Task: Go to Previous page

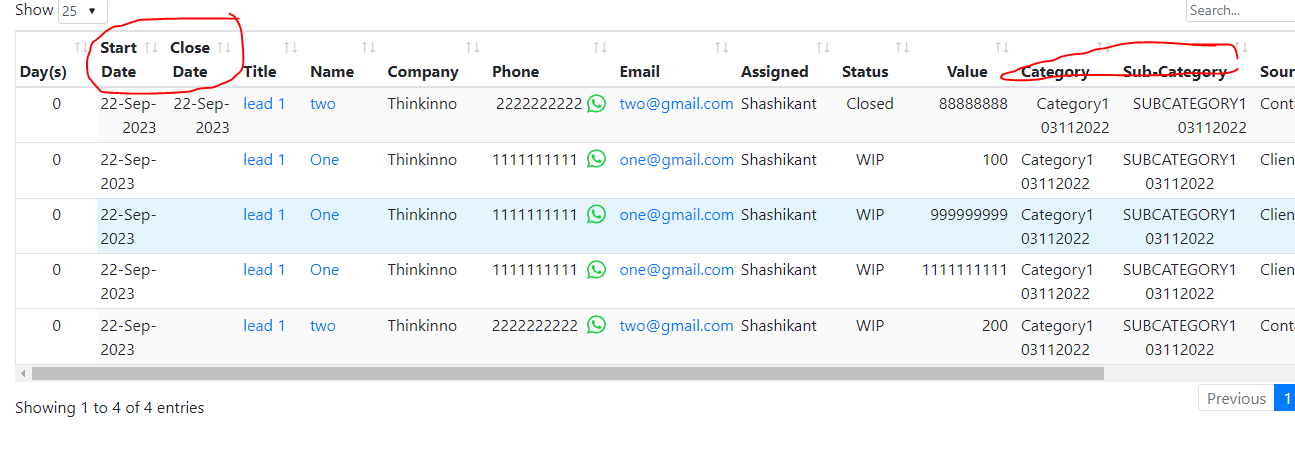Action: point(1236,398)
